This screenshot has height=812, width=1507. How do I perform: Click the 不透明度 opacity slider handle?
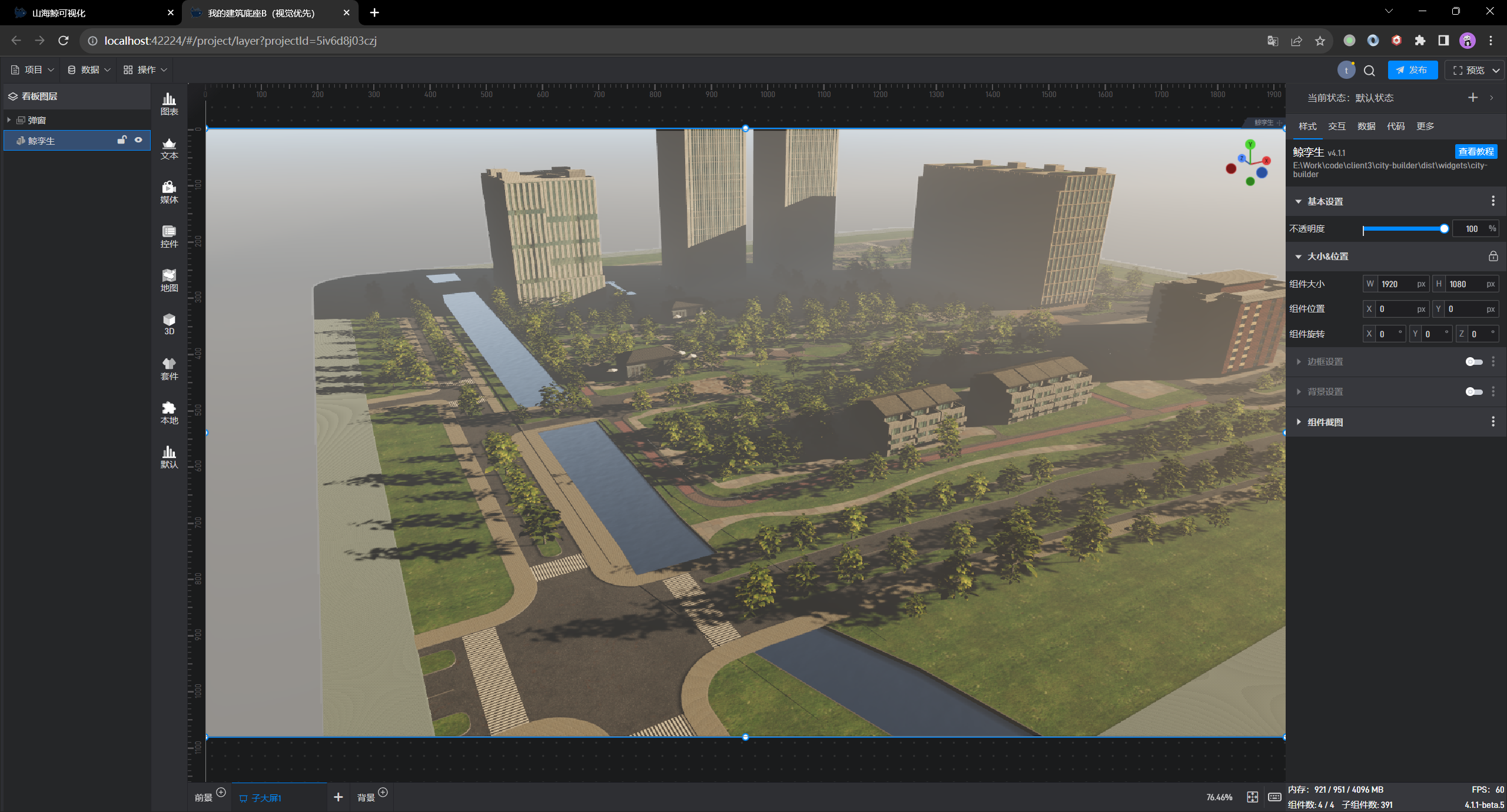(1443, 229)
